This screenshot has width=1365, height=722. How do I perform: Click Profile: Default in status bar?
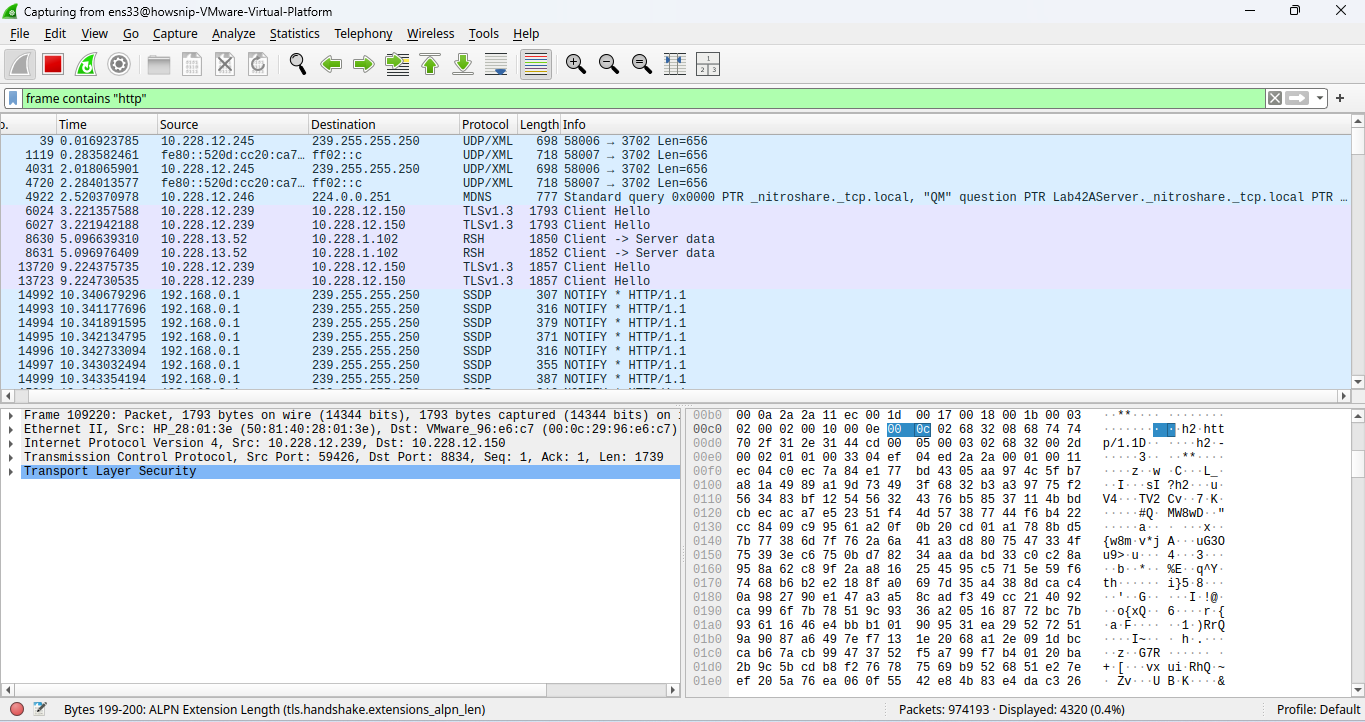tap(1318, 709)
